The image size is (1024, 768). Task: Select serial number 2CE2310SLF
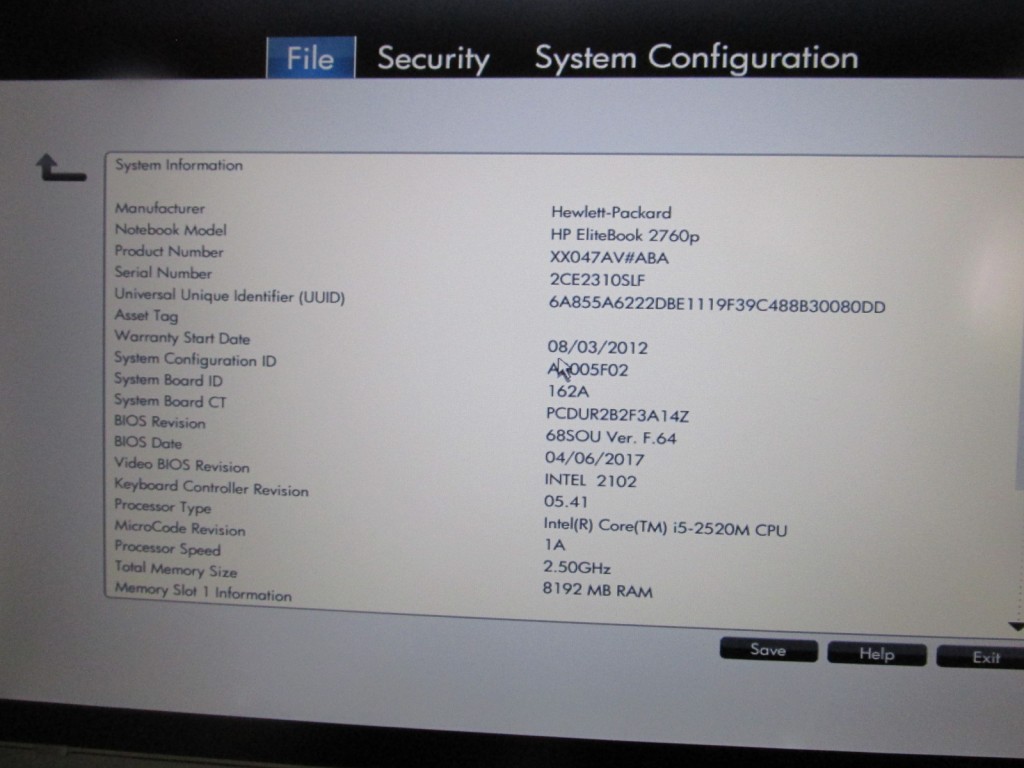tap(597, 280)
